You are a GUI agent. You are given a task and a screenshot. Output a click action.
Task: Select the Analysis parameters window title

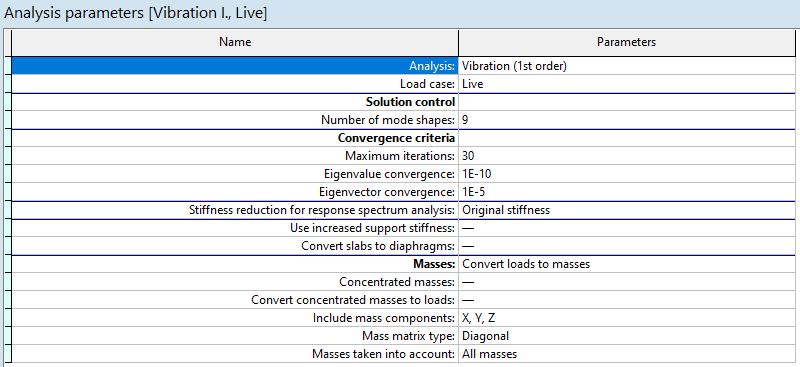(x=135, y=14)
